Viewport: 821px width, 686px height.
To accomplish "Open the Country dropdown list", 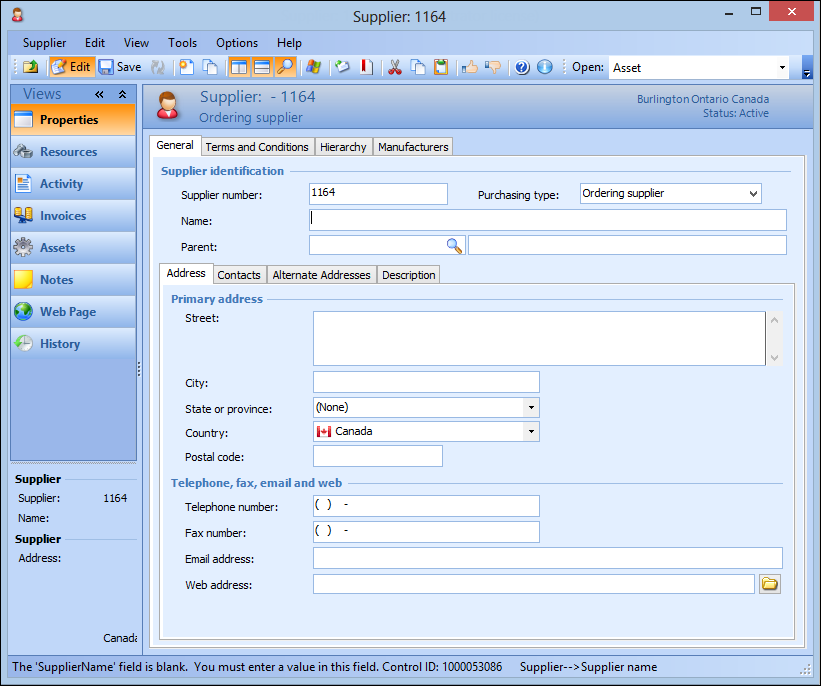I will click(531, 431).
